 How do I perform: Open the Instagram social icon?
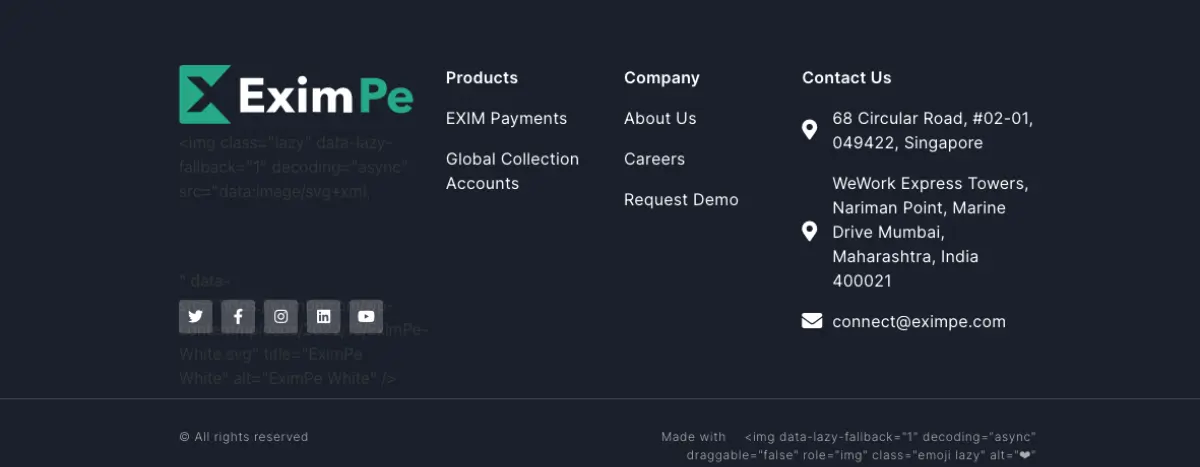(281, 316)
